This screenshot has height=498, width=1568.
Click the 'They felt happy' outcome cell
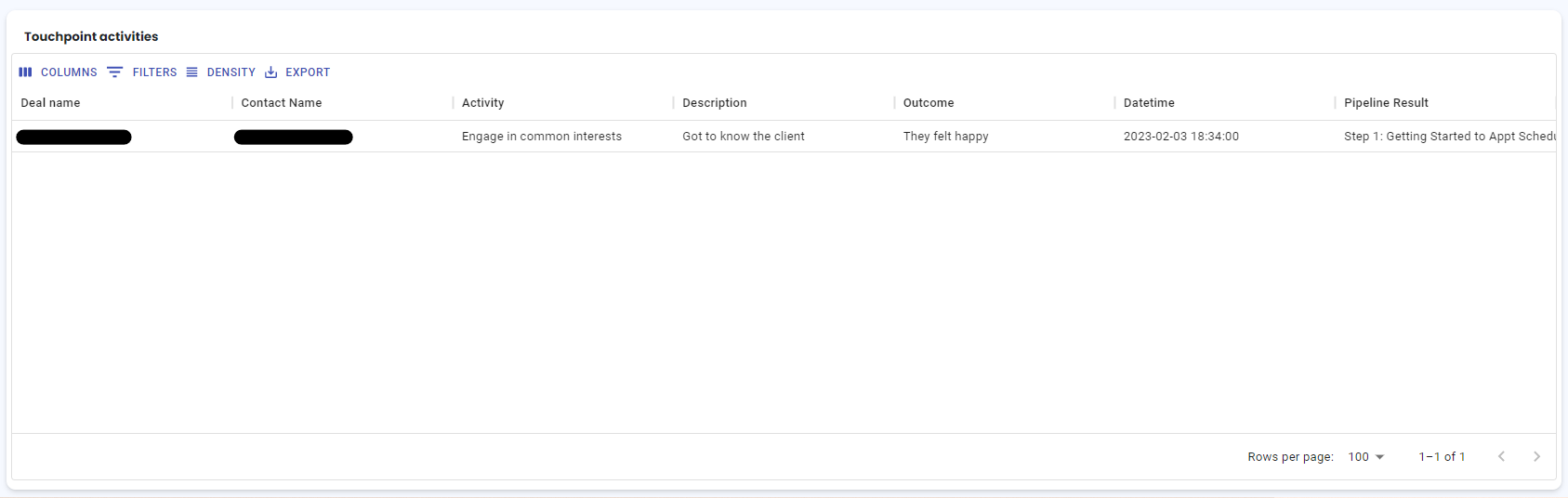pyautogui.click(x=945, y=137)
